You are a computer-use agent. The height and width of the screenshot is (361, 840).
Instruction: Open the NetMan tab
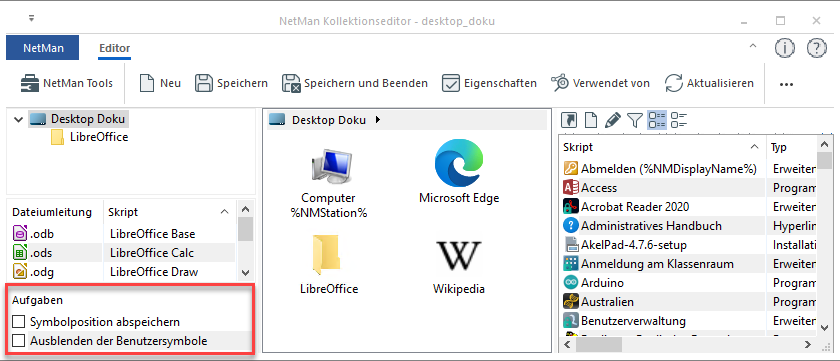click(x=43, y=48)
